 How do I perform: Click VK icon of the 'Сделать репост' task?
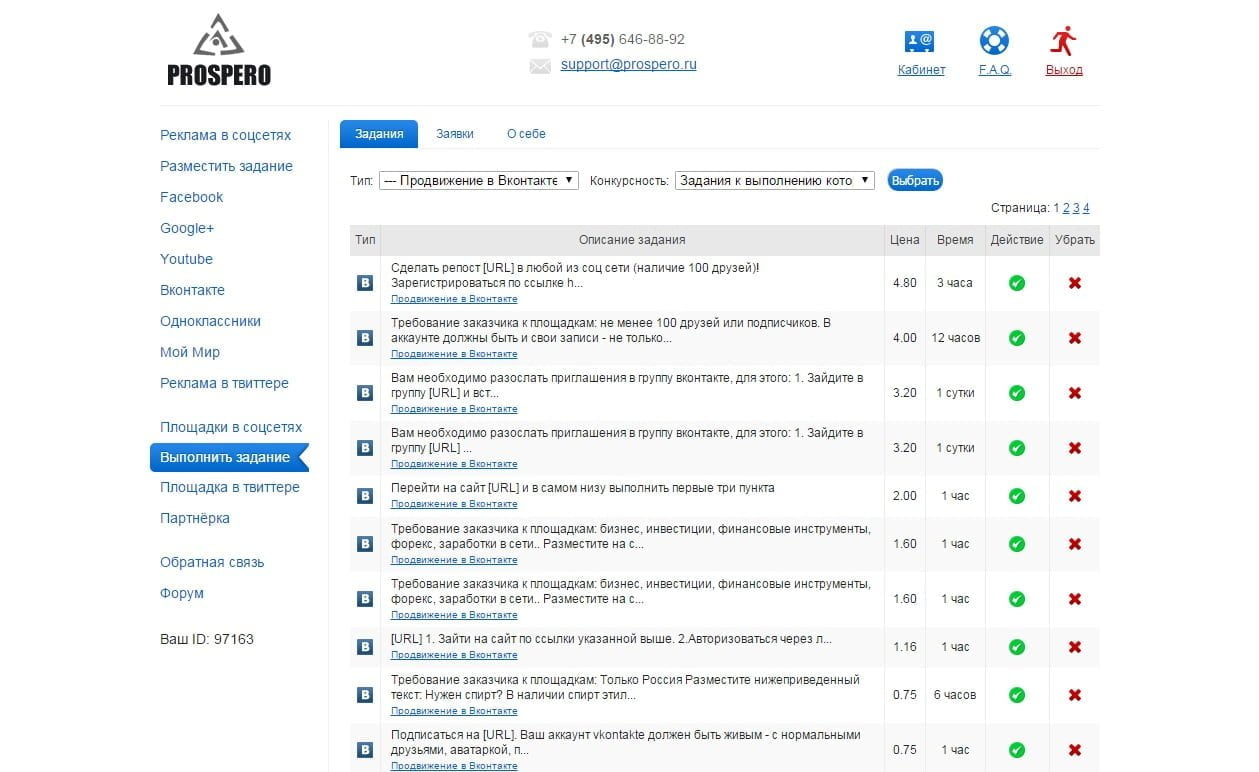tap(365, 283)
